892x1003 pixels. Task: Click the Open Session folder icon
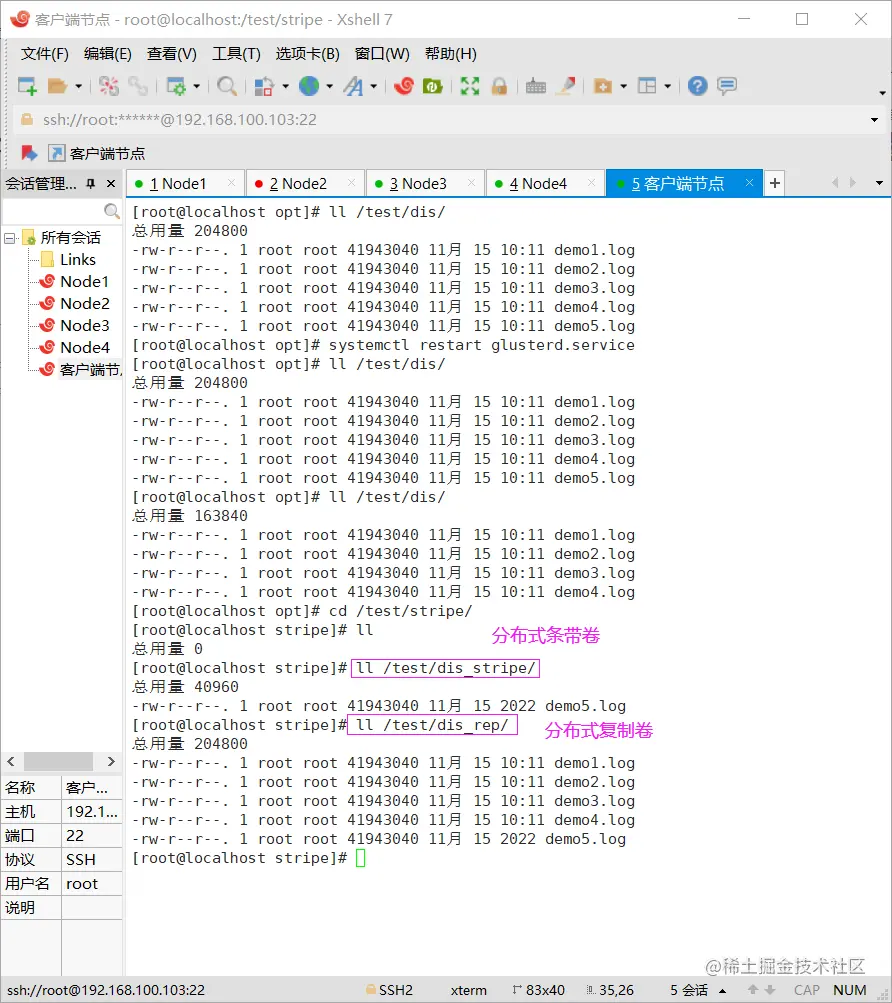pos(58,86)
